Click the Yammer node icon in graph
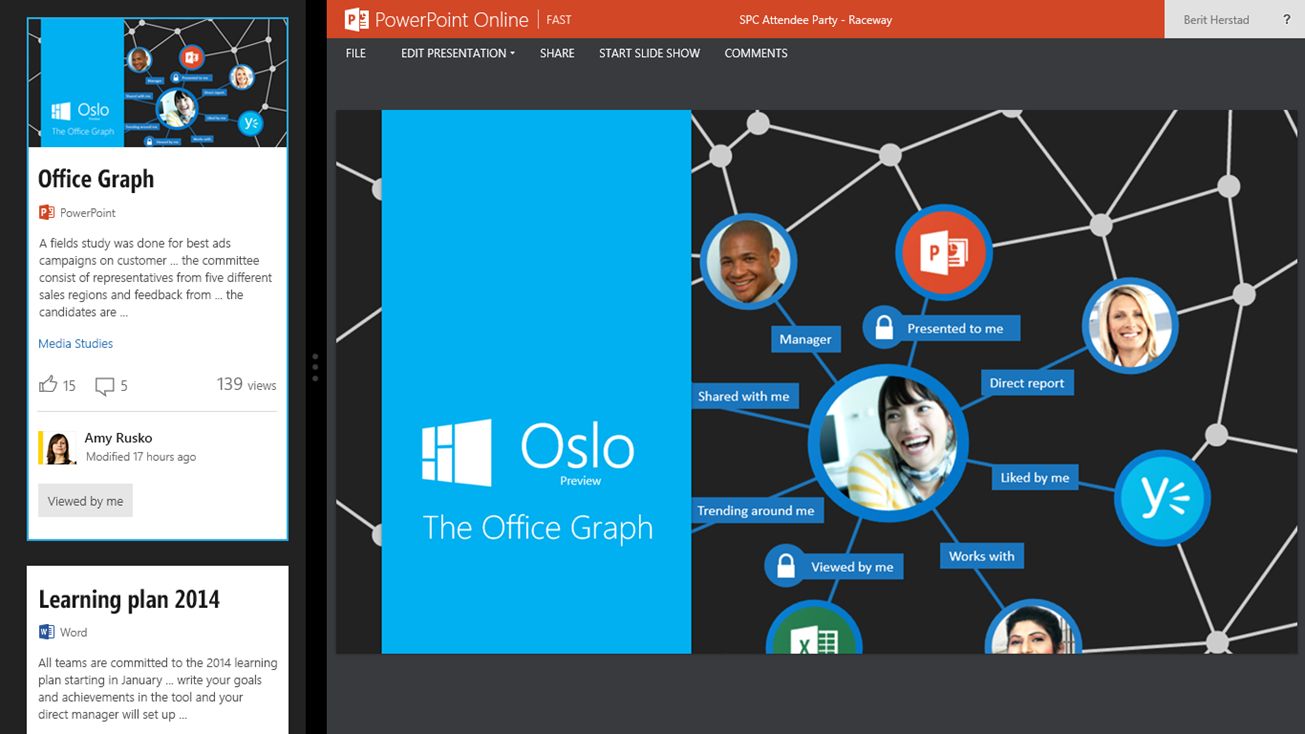Screen dimensions: 1305x734 point(1162,497)
